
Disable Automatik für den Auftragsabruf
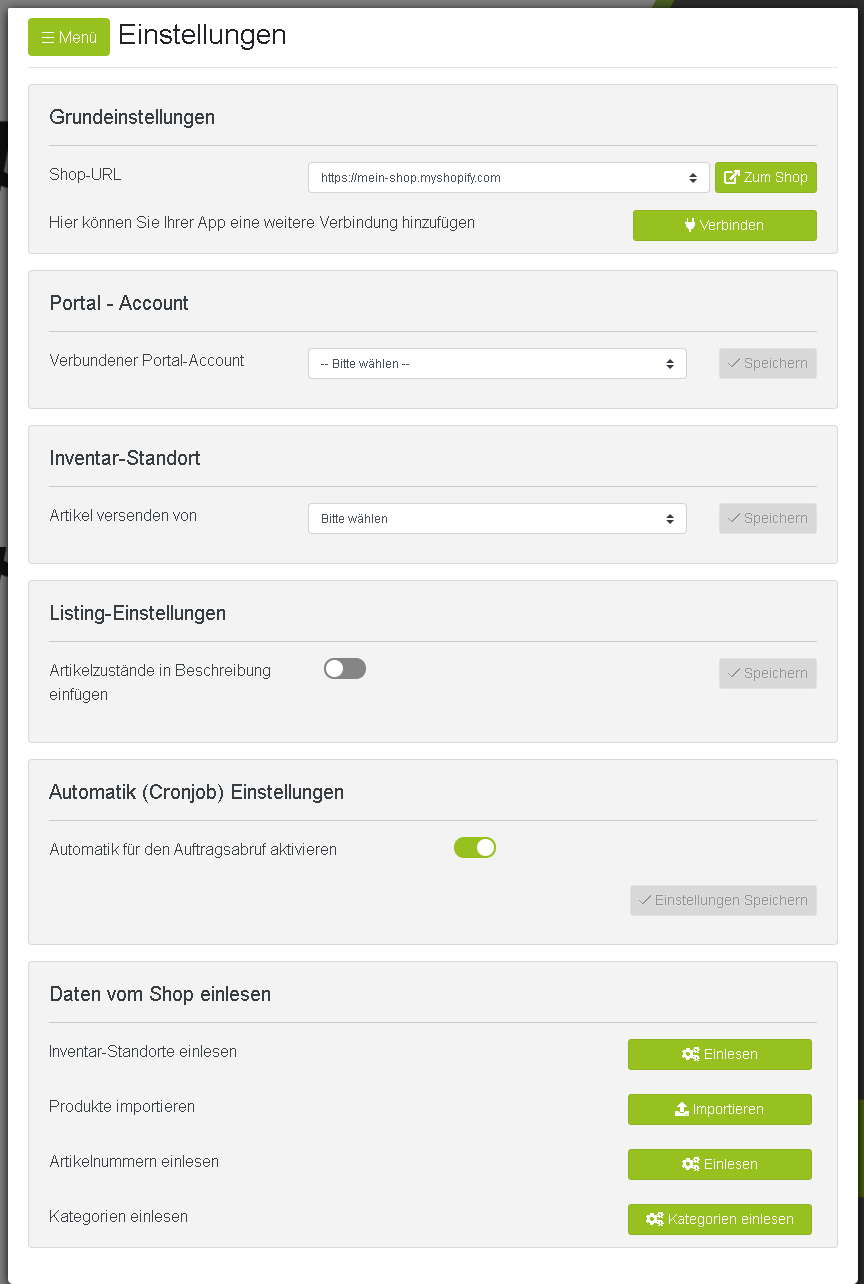point(475,847)
